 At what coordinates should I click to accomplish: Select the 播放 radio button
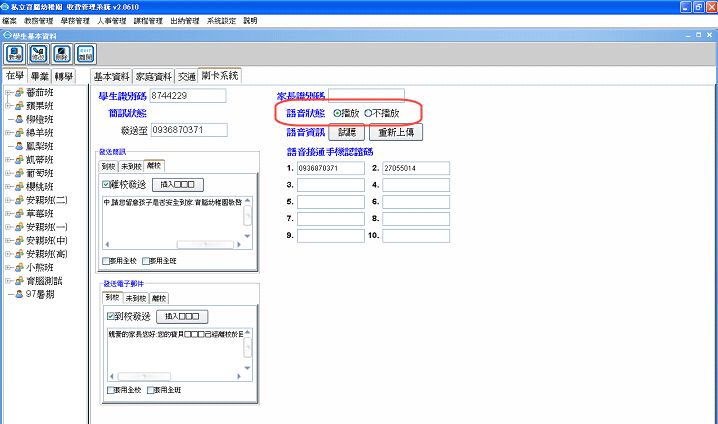[x=337, y=114]
